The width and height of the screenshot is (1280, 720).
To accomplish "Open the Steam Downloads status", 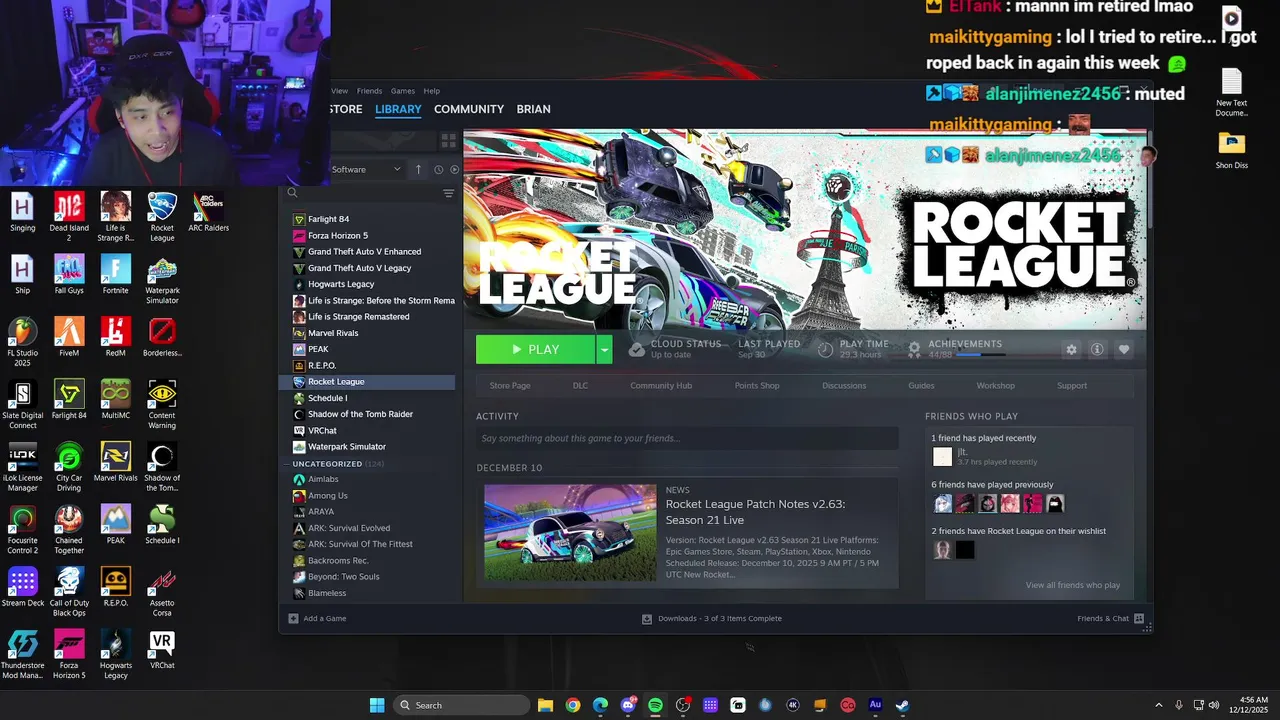I will [x=712, y=618].
